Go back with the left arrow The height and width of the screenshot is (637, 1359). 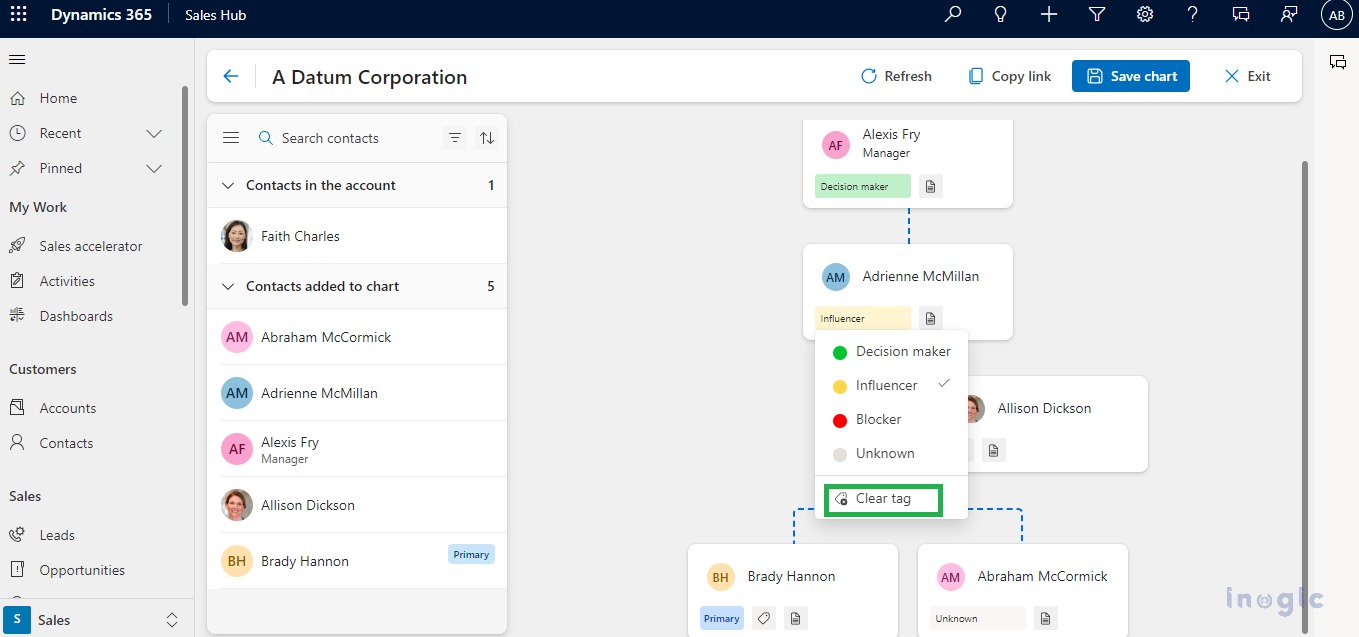pyautogui.click(x=231, y=76)
